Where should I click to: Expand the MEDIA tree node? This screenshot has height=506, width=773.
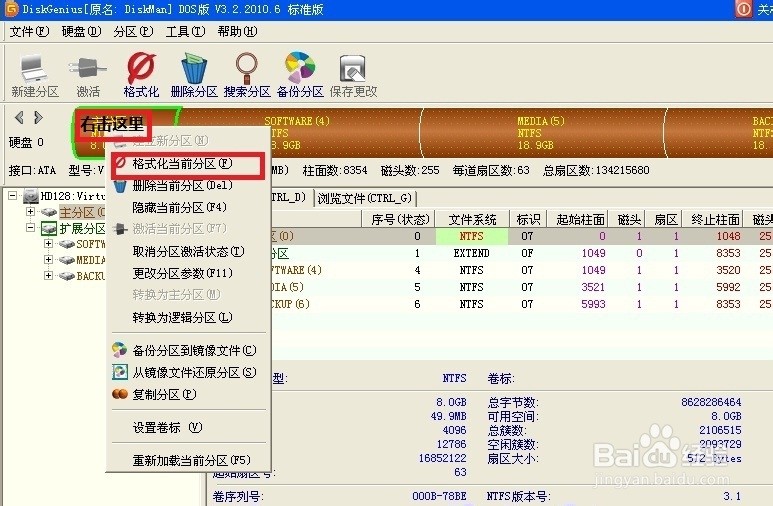tap(48, 259)
